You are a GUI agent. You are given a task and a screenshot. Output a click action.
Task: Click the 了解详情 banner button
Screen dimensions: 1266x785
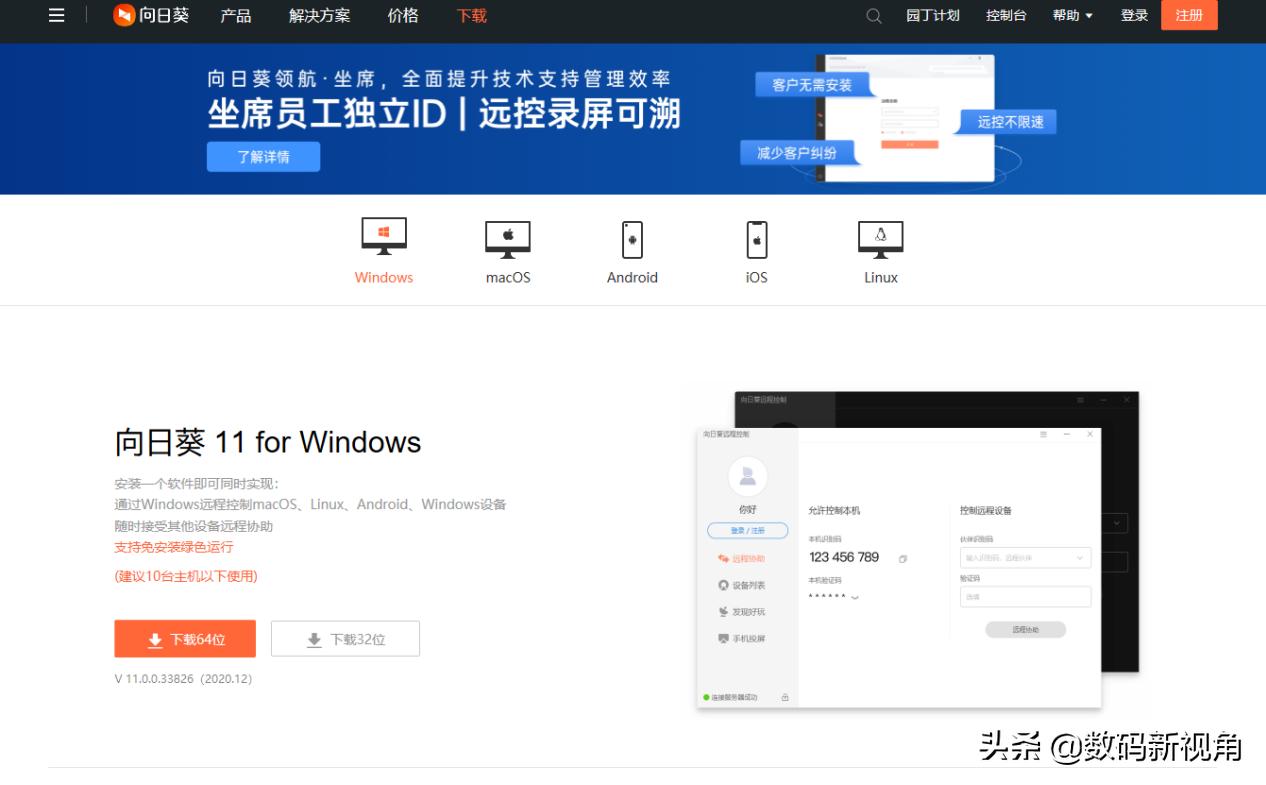[262, 156]
